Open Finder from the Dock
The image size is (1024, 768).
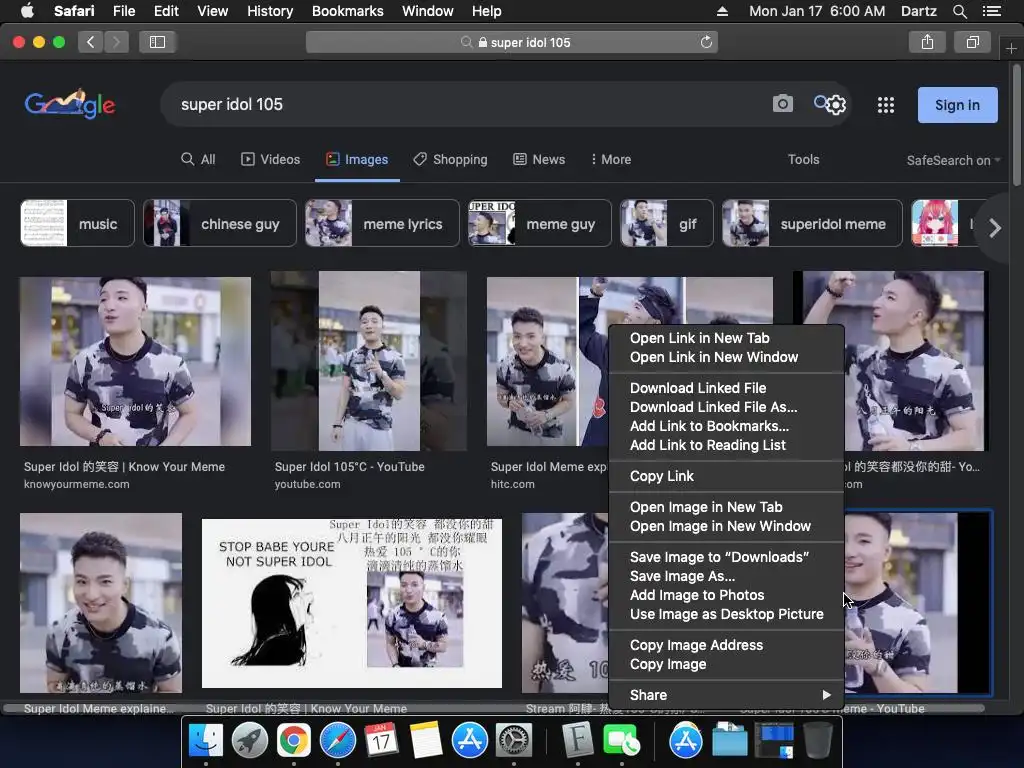205,740
